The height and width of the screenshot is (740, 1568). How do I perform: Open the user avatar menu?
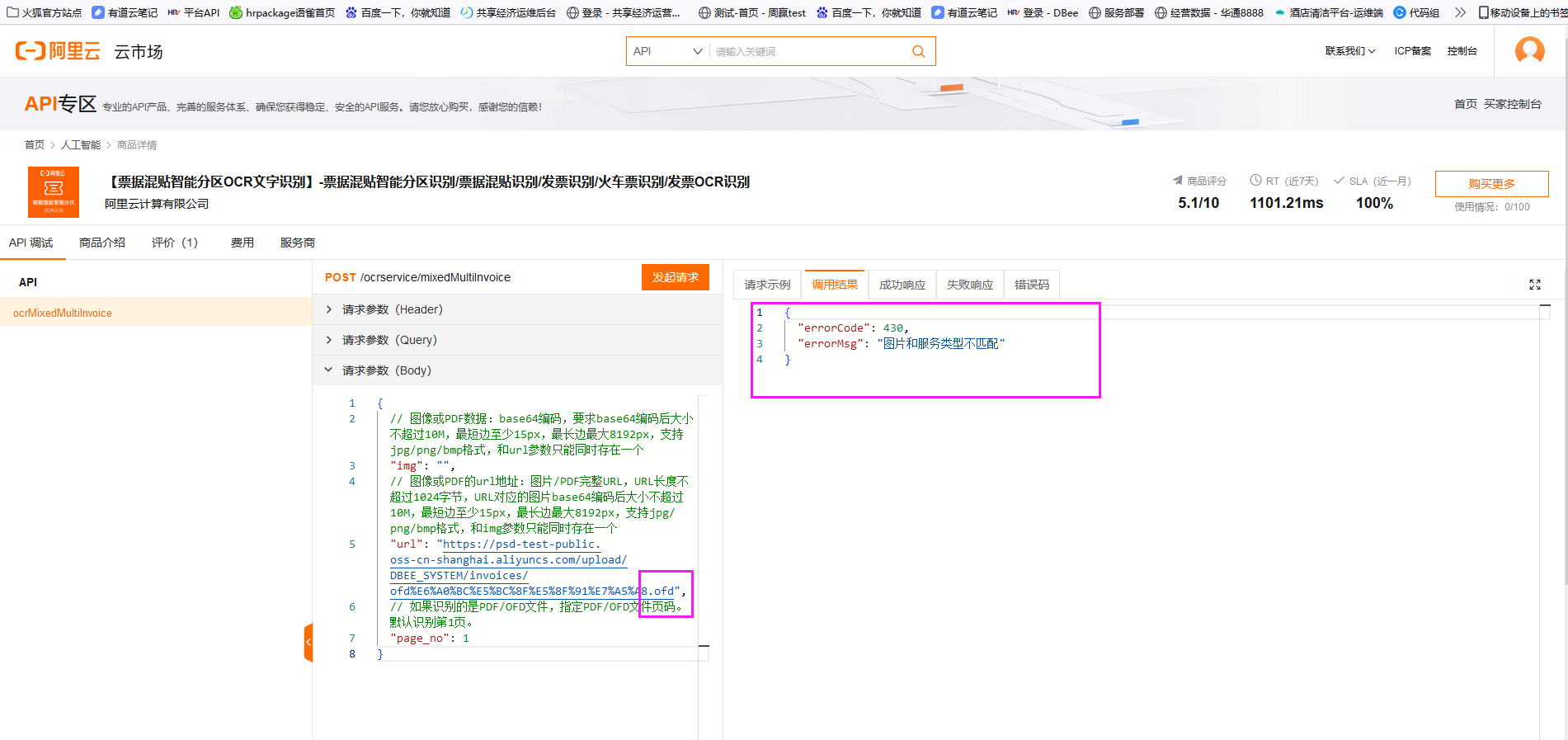(x=1530, y=51)
